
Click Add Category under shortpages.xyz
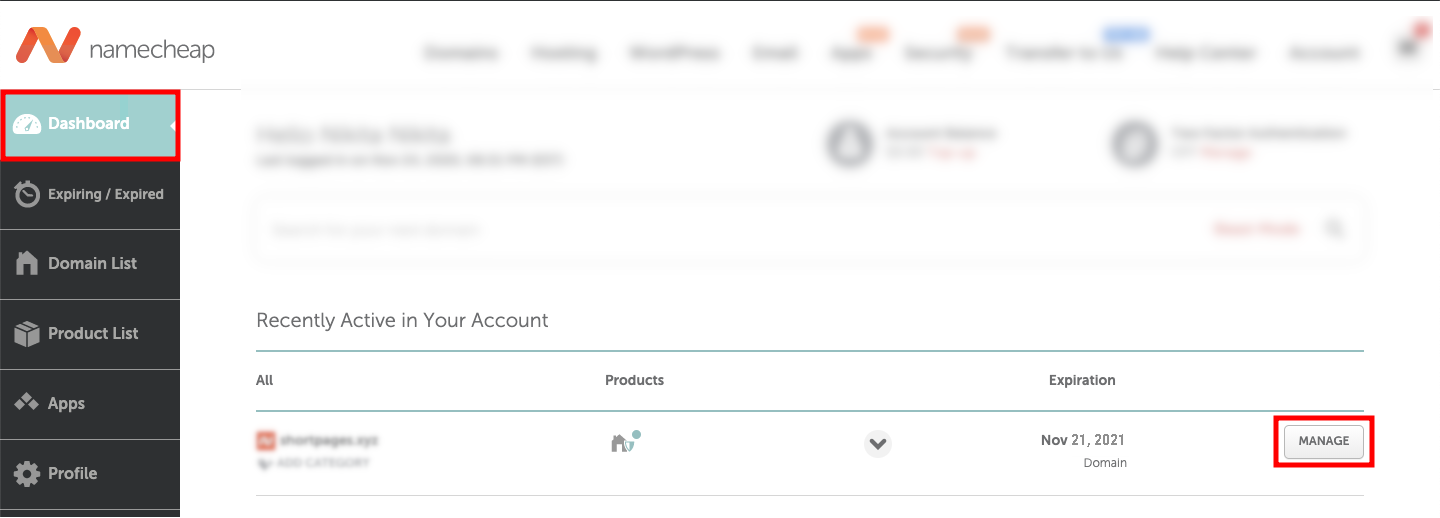click(318, 463)
